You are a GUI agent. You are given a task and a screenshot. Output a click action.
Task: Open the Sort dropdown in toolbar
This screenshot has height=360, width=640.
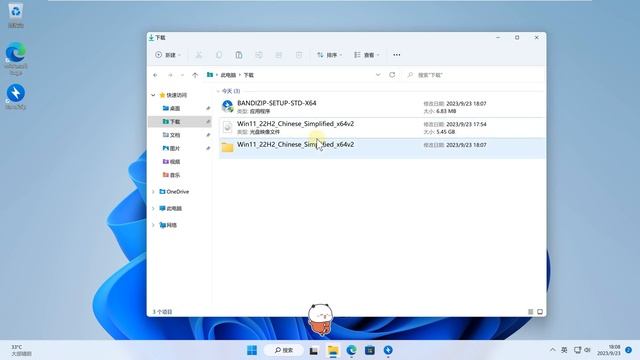tap(329, 55)
